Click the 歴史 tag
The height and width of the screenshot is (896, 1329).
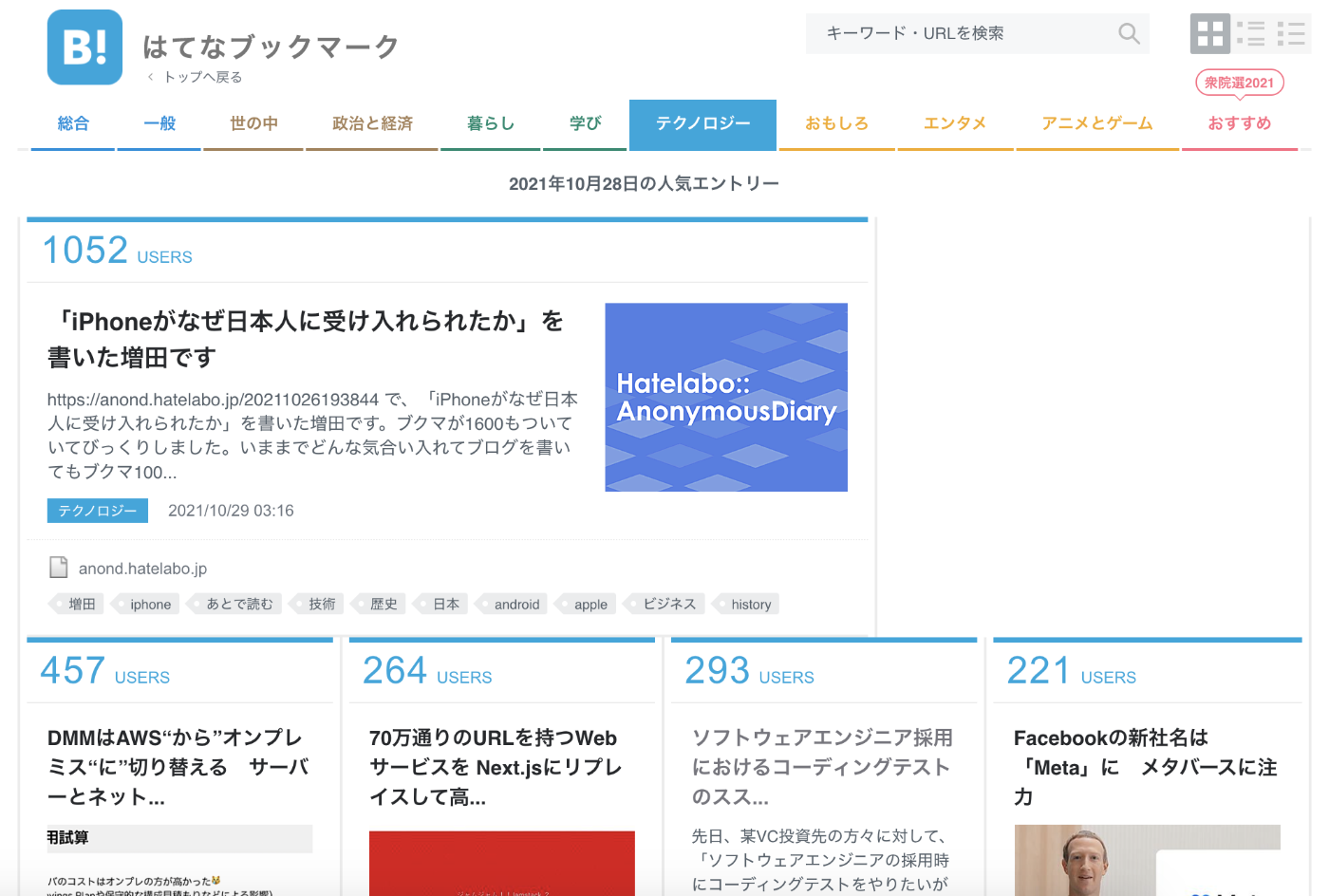[x=378, y=604]
